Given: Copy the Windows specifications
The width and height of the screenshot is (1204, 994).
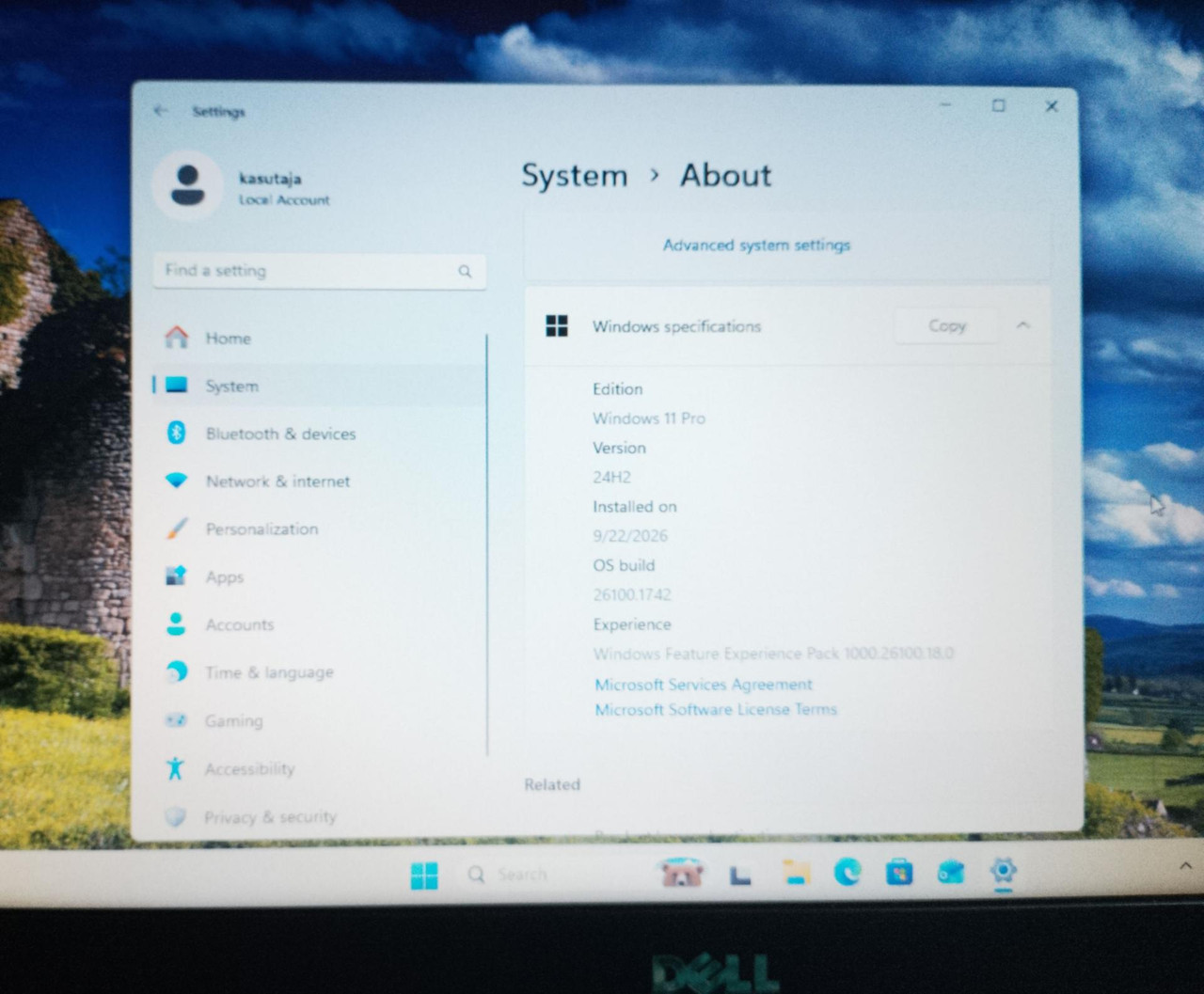Looking at the screenshot, I should point(946,325).
